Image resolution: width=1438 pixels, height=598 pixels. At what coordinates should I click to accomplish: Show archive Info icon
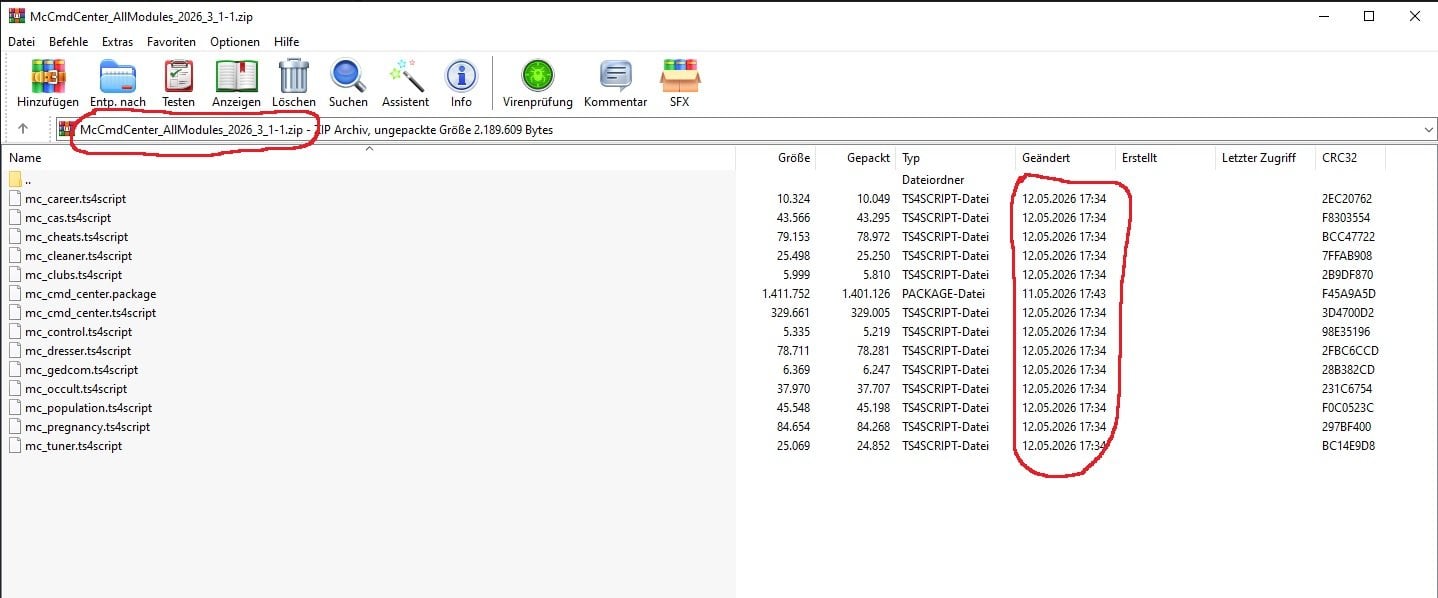(461, 77)
